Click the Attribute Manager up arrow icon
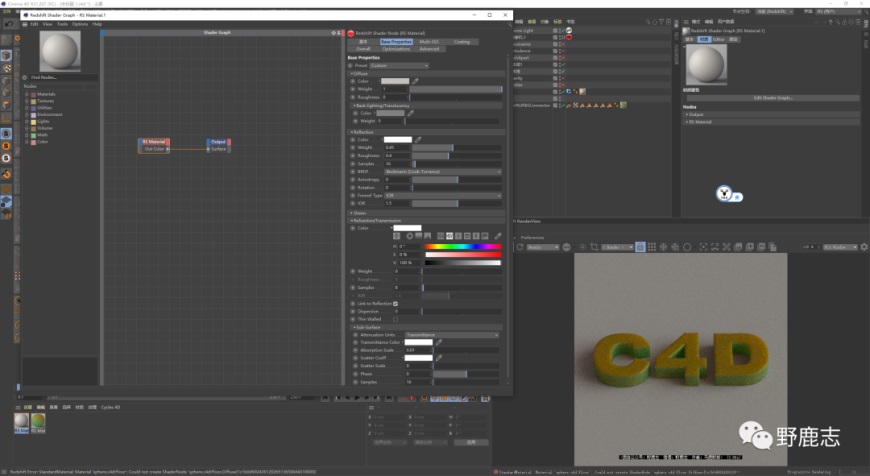 point(831,22)
